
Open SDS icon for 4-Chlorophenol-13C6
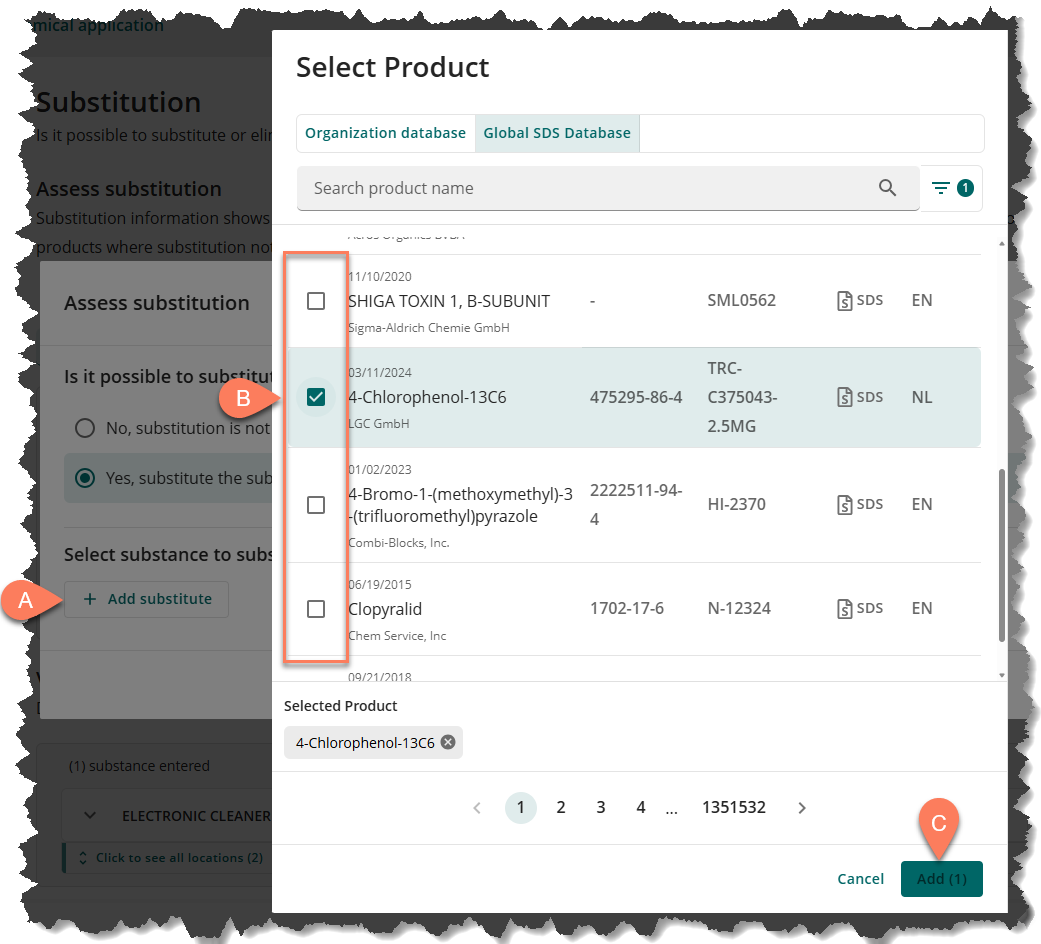click(x=859, y=397)
